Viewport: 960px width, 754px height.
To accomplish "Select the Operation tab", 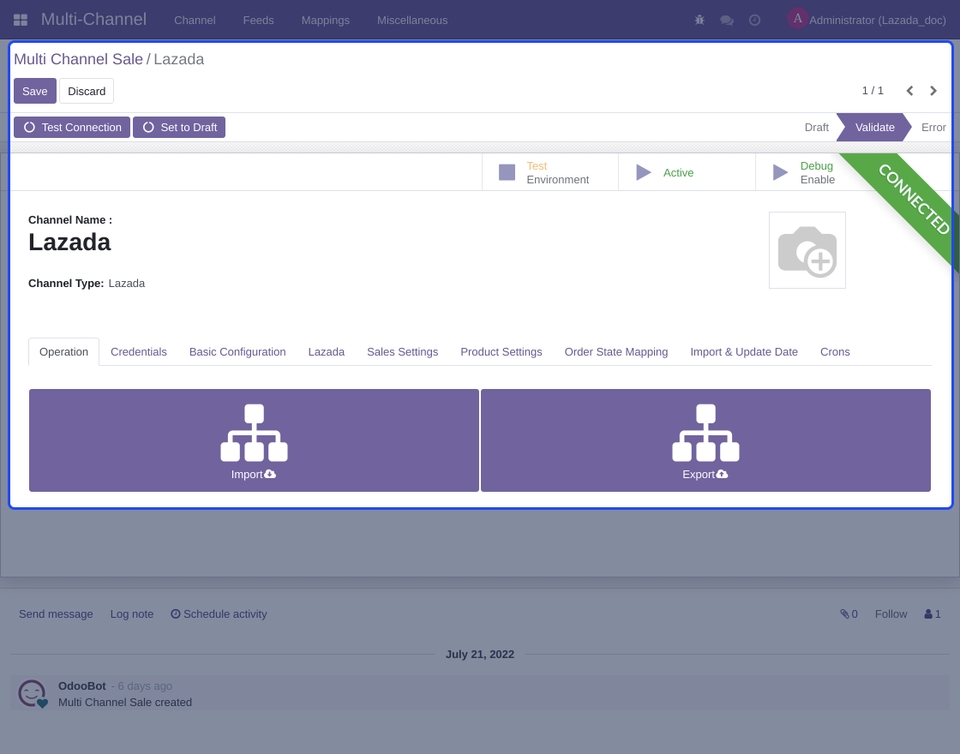I will click(x=64, y=352).
